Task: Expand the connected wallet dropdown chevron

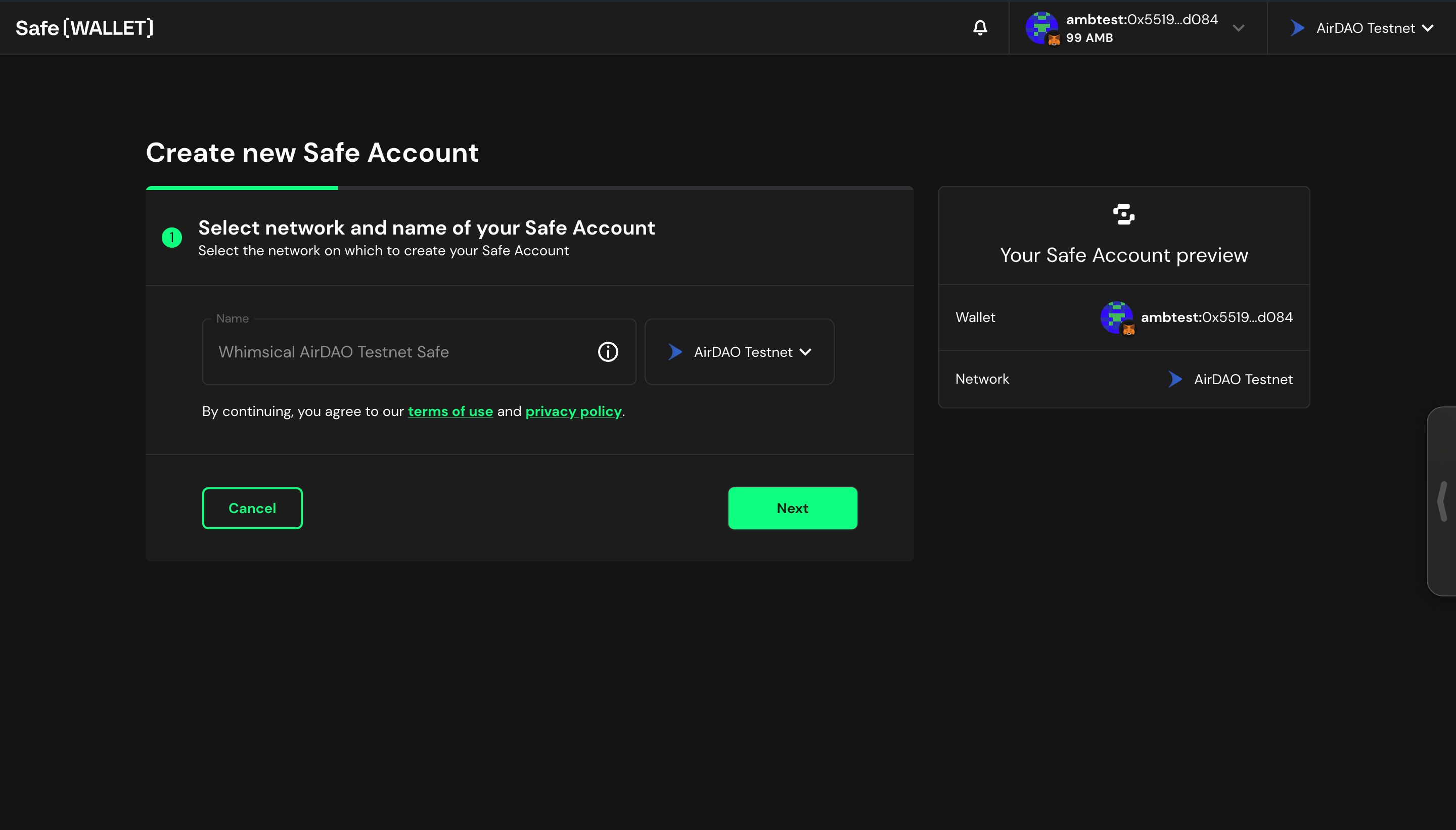Action: coord(1238,27)
